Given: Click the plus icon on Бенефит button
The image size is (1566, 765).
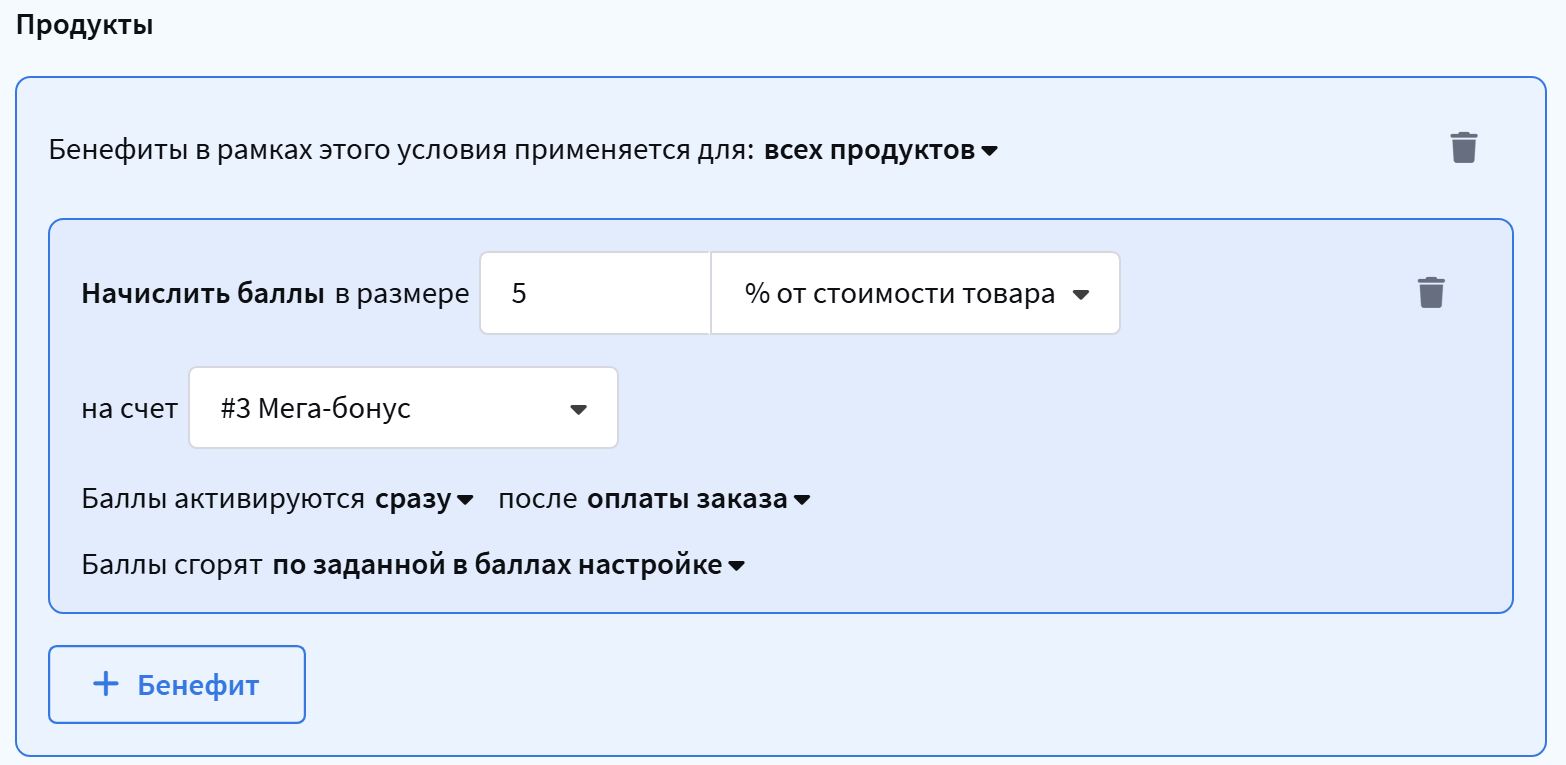Looking at the screenshot, I should (105, 684).
